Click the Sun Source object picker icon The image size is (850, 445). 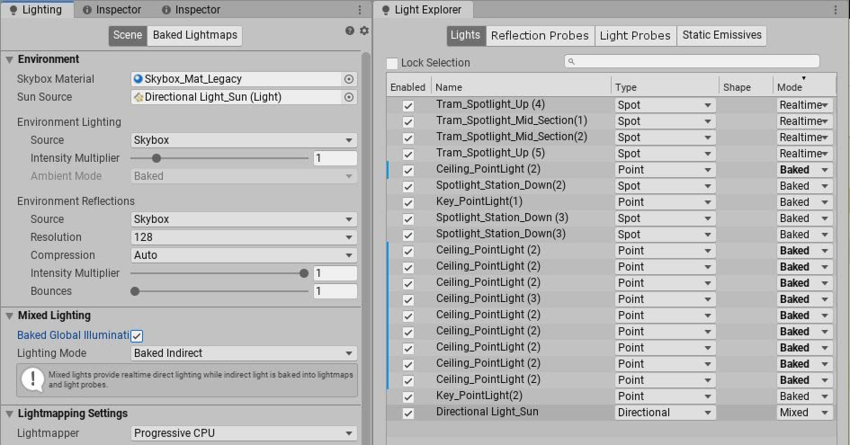[x=349, y=98]
